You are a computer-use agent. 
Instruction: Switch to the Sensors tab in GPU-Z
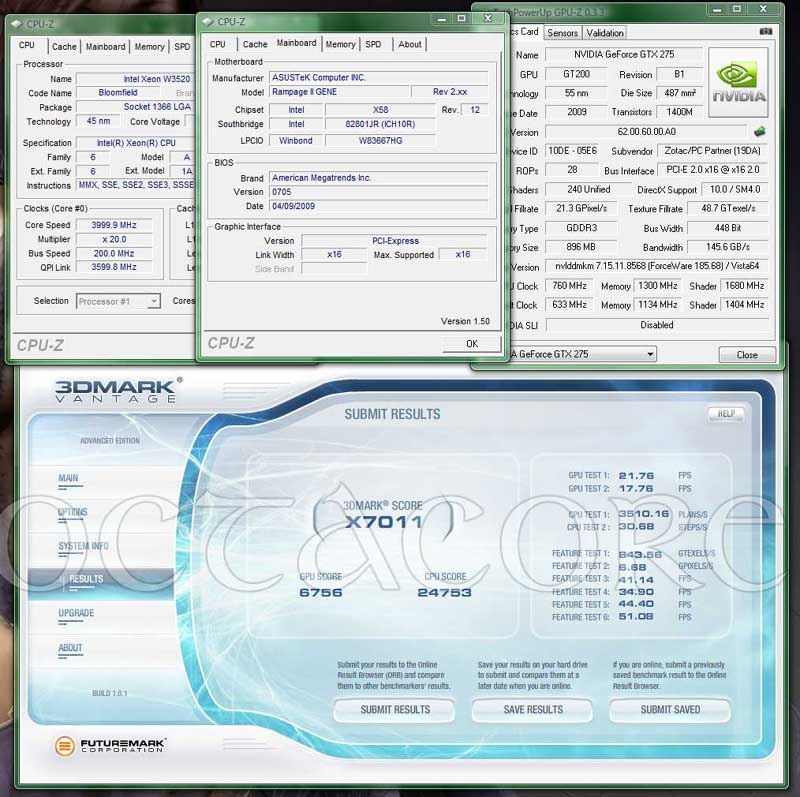pos(562,33)
